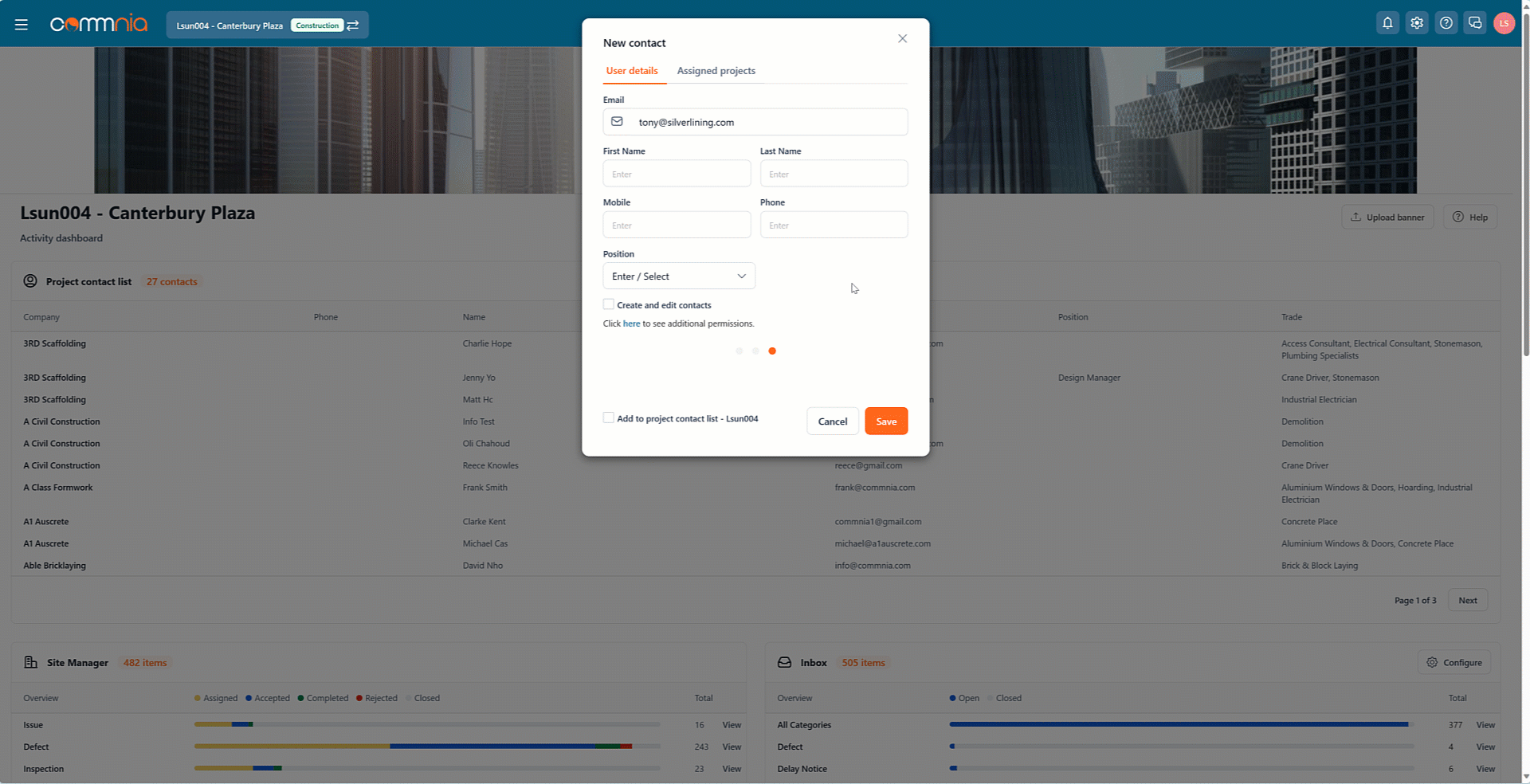1530x784 pixels.
Task: Open the settings gear icon
Action: (x=1417, y=23)
